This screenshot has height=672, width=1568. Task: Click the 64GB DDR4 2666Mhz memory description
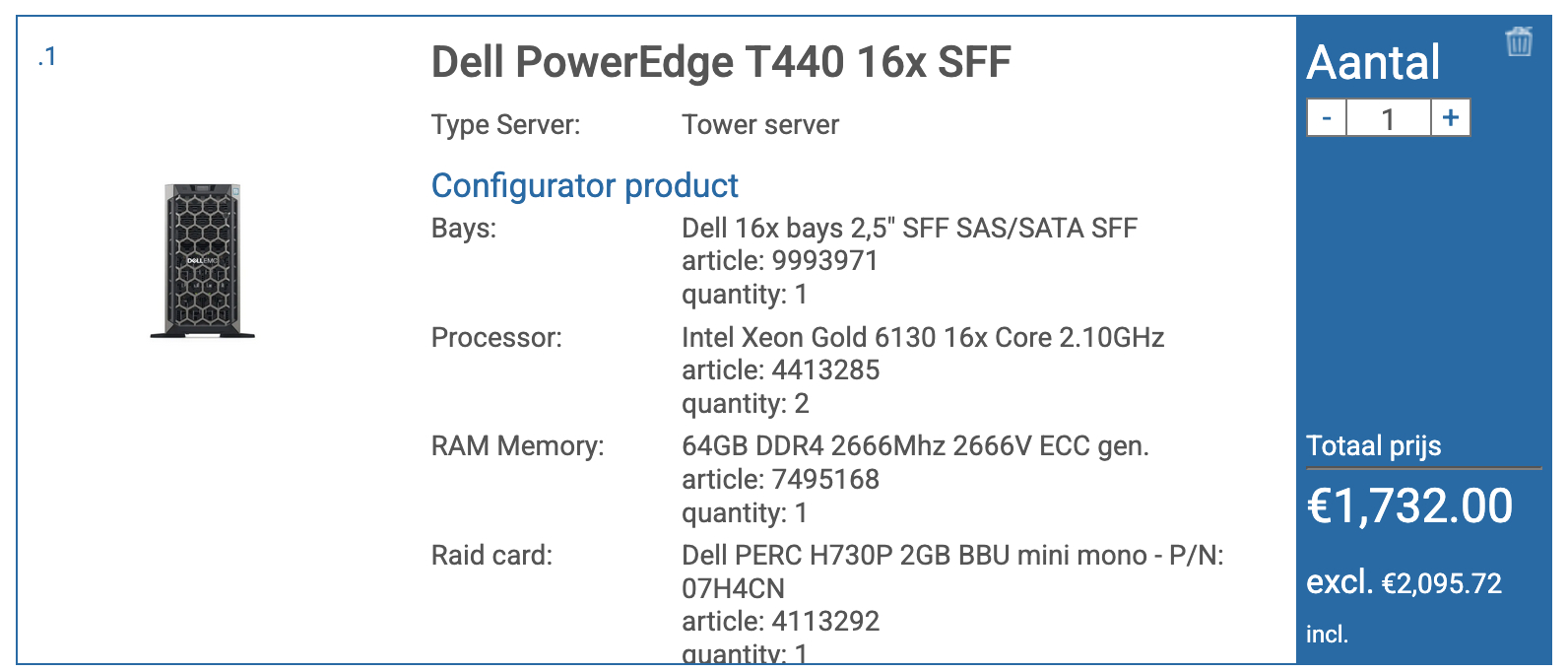[x=915, y=446]
